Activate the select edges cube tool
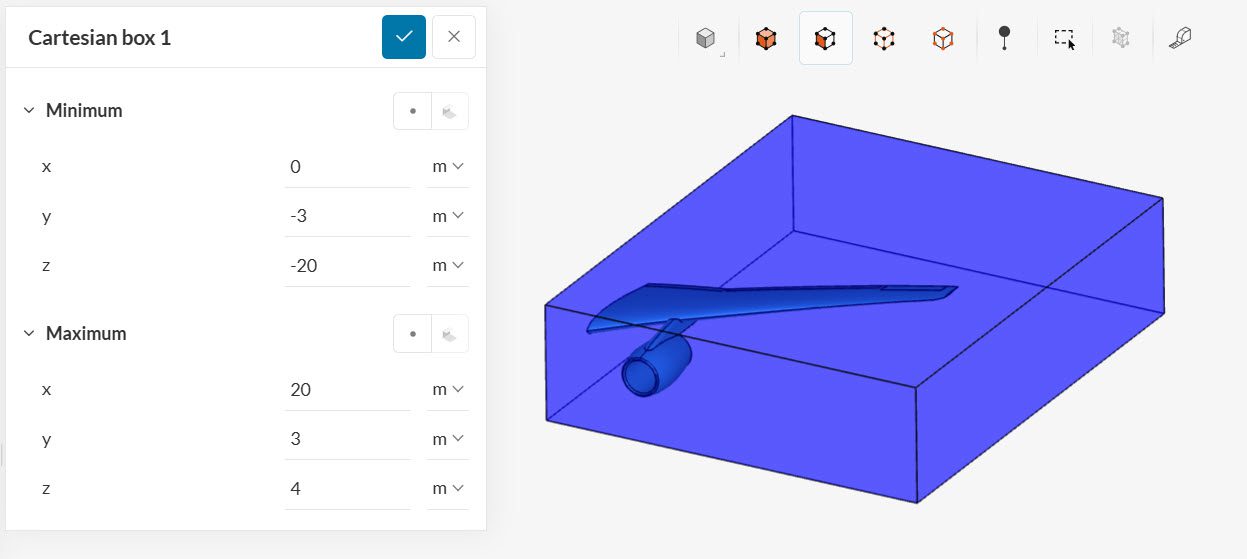 [884, 39]
